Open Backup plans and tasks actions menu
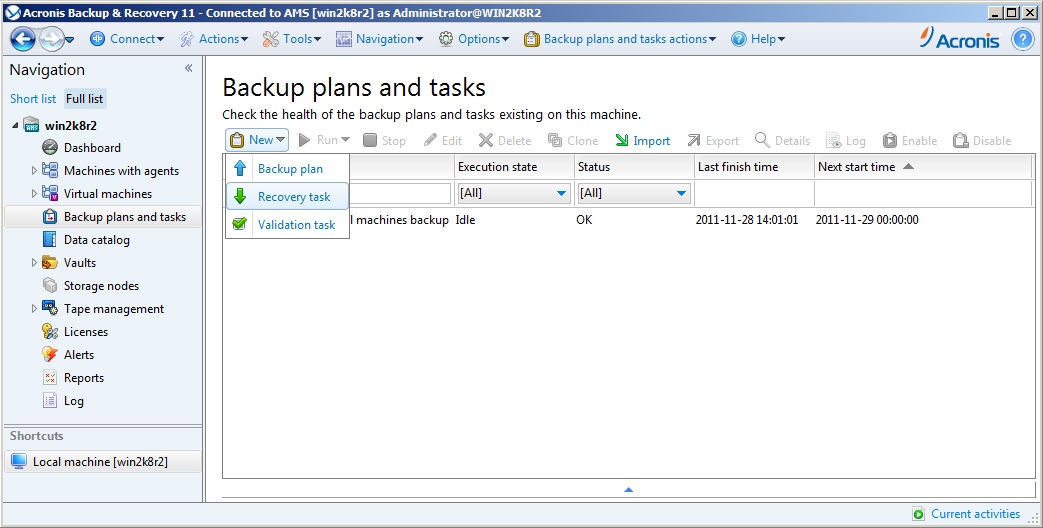1043x528 pixels. pyautogui.click(x=620, y=39)
